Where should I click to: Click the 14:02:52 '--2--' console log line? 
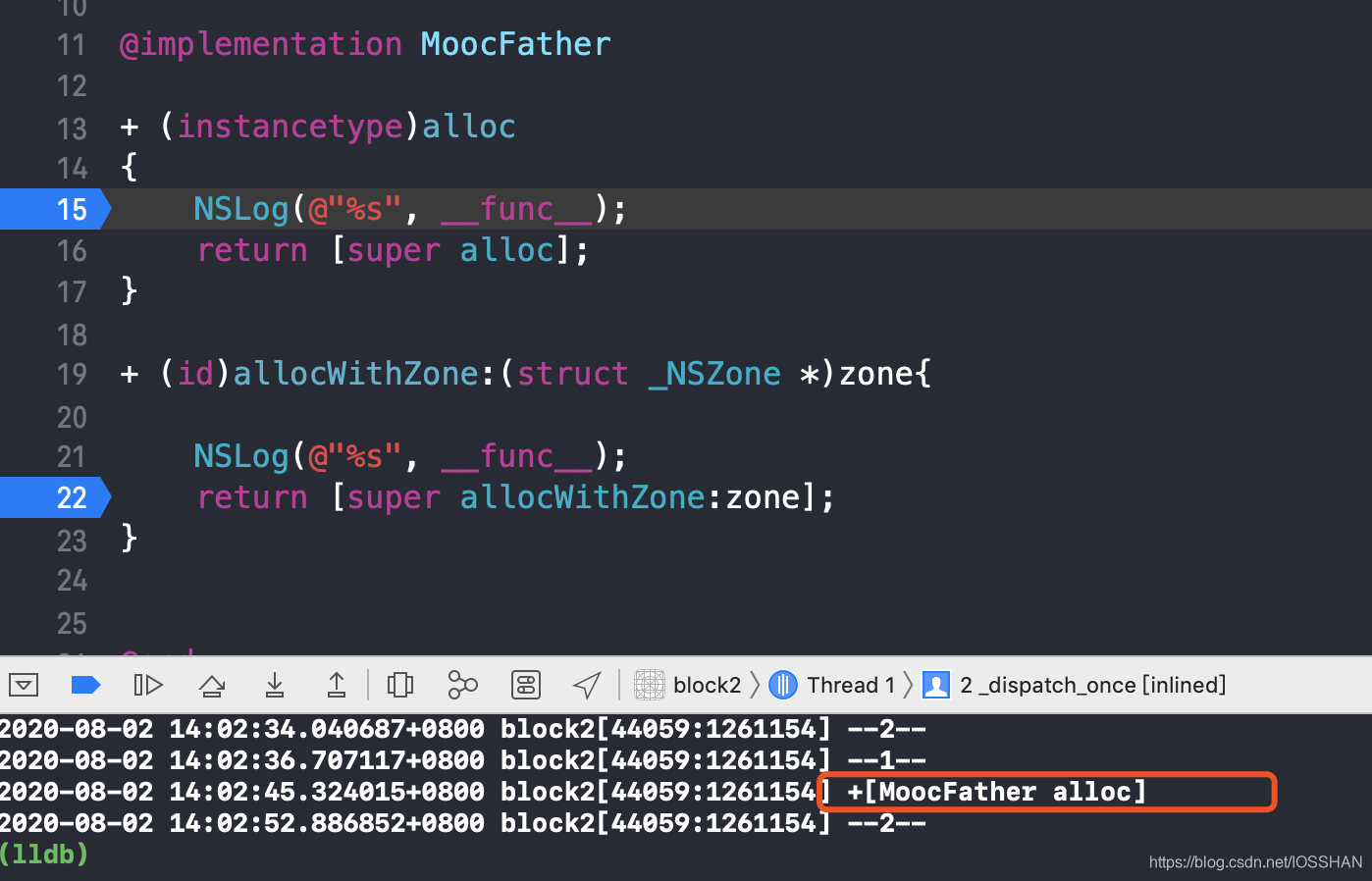tap(463, 823)
